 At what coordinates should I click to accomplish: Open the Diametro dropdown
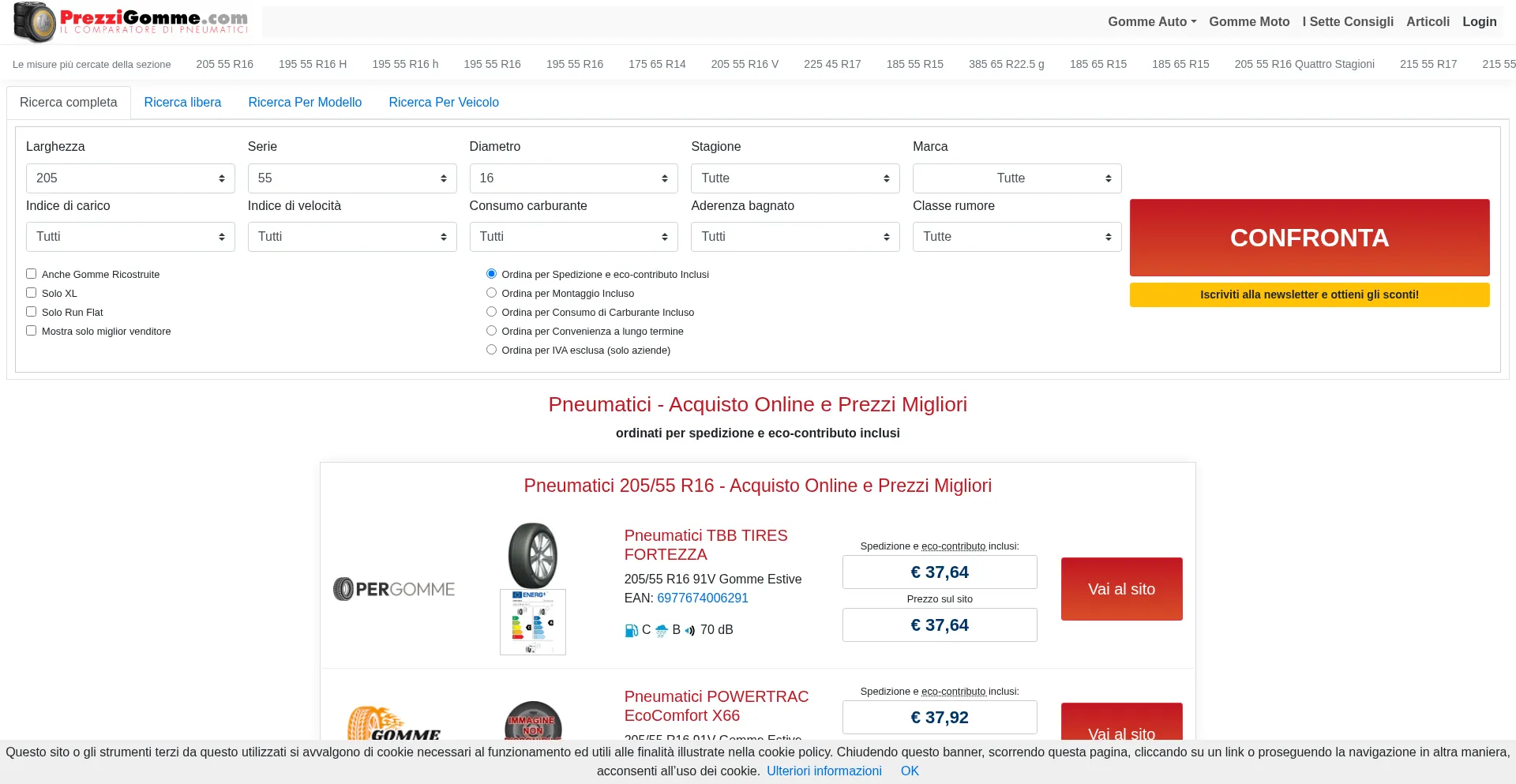tap(574, 178)
